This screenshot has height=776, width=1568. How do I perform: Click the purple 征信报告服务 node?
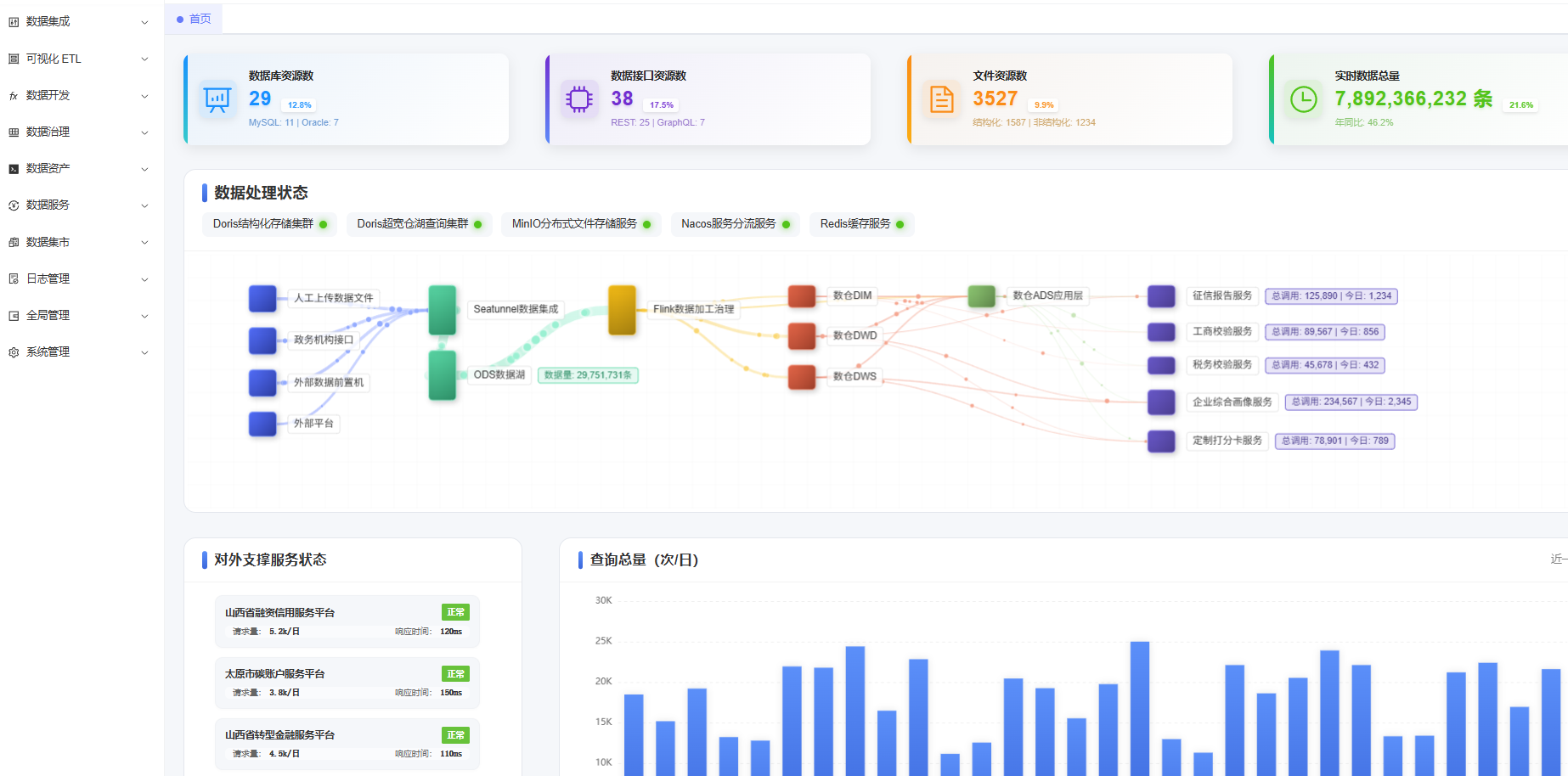tap(1160, 296)
